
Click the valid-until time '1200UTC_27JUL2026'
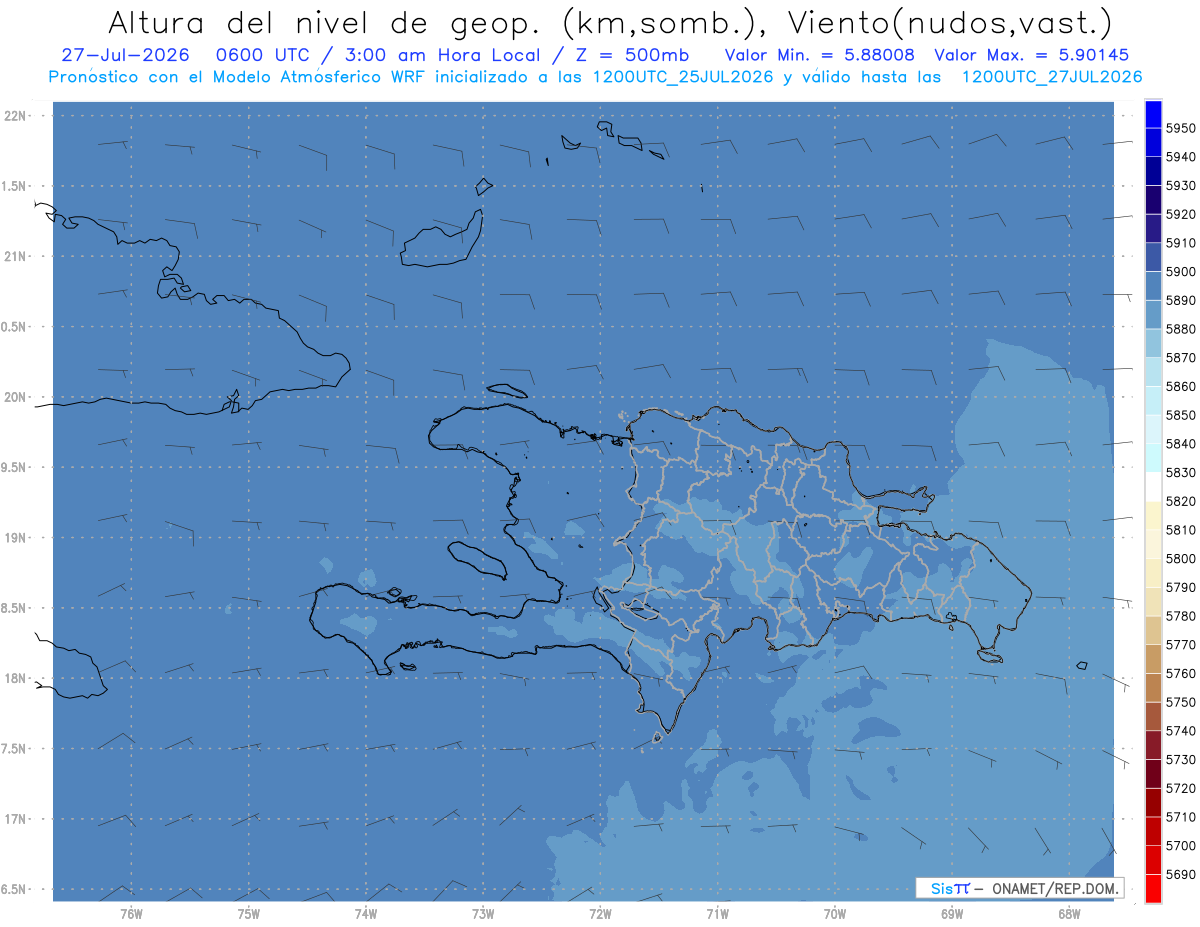pos(1052,77)
